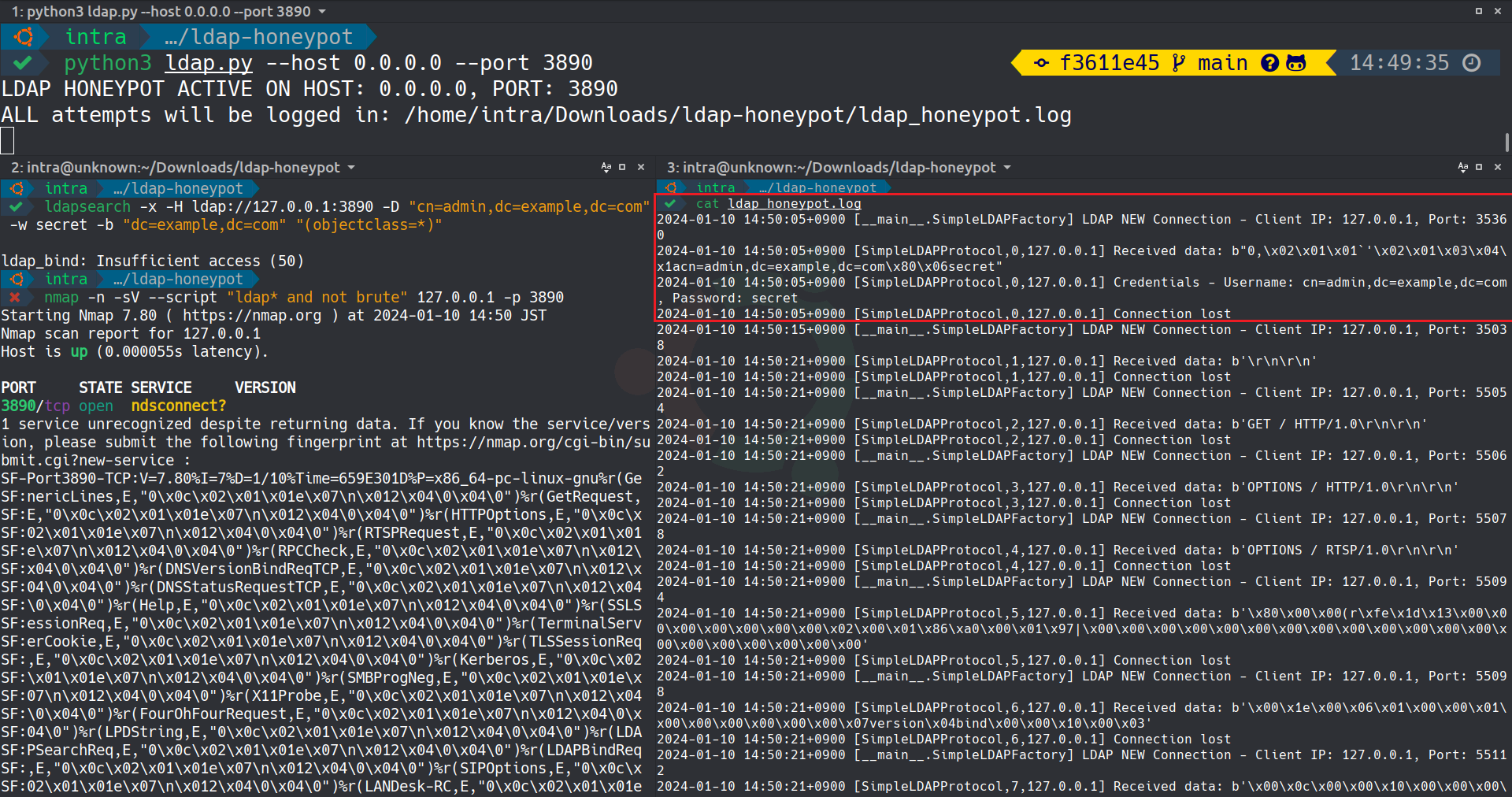The image size is (1512, 797).
Task: Click branch name 'main' in the prompt
Action: [1222, 63]
